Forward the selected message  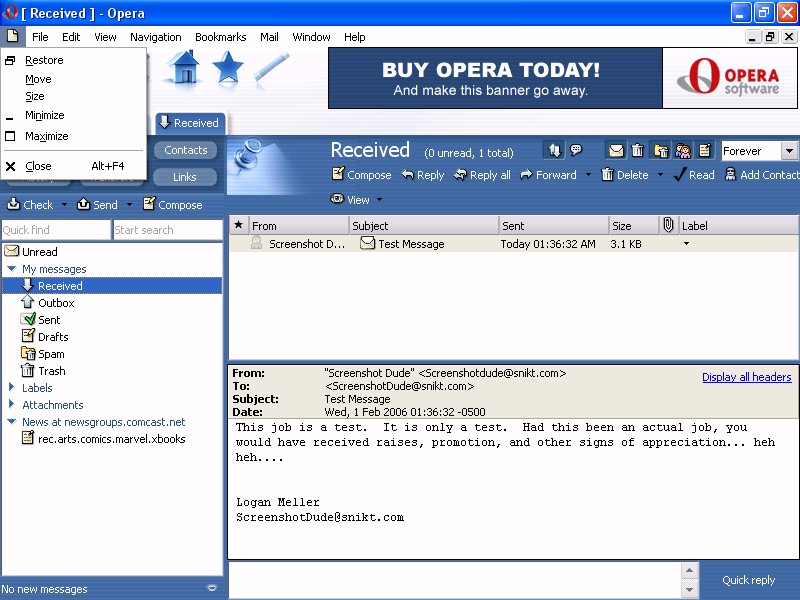coord(548,174)
